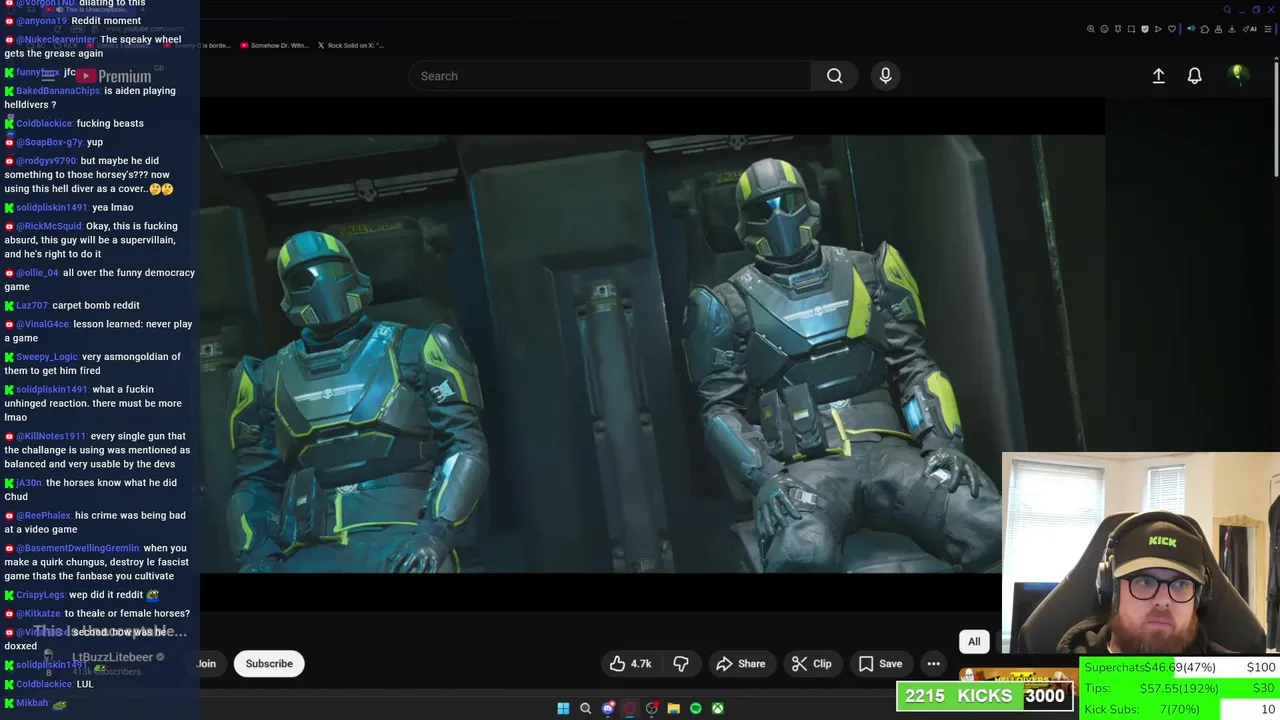Open the YouTube account avatar menu
Viewport: 1280px width, 720px height.
pyautogui.click(x=1238, y=75)
